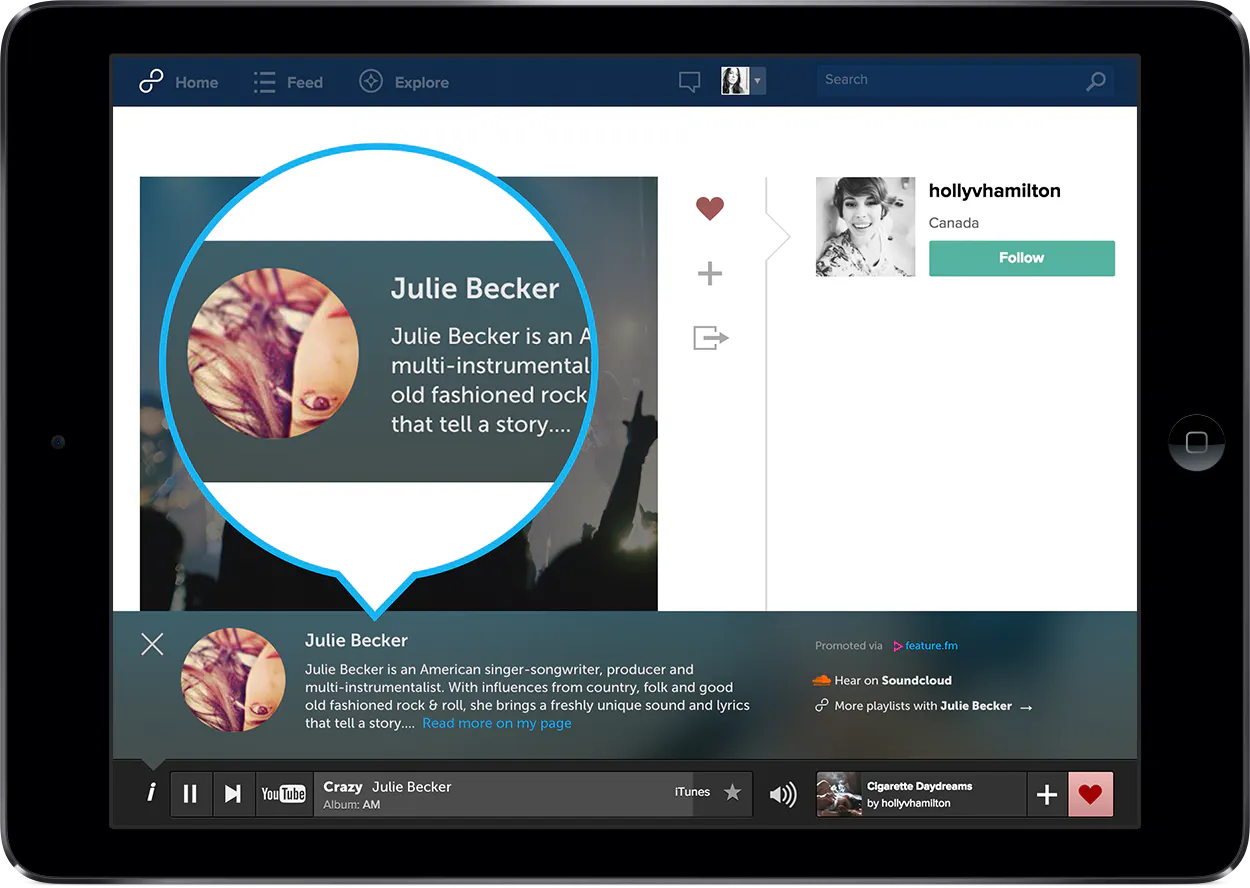Screen dimensions: 1250x888
Task: Open the iTunes link in the player
Action: (x=692, y=792)
